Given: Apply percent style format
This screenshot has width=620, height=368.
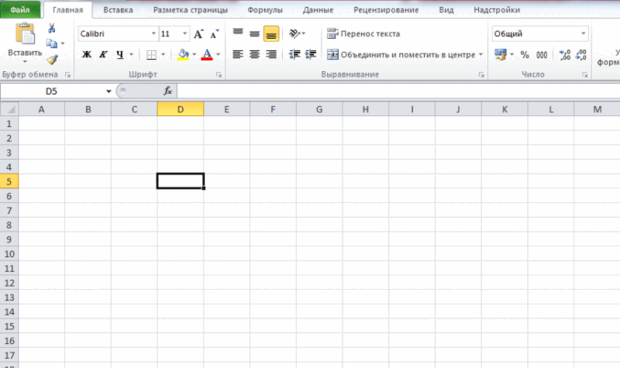Looking at the screenshot, I should (x=525, y=55).
